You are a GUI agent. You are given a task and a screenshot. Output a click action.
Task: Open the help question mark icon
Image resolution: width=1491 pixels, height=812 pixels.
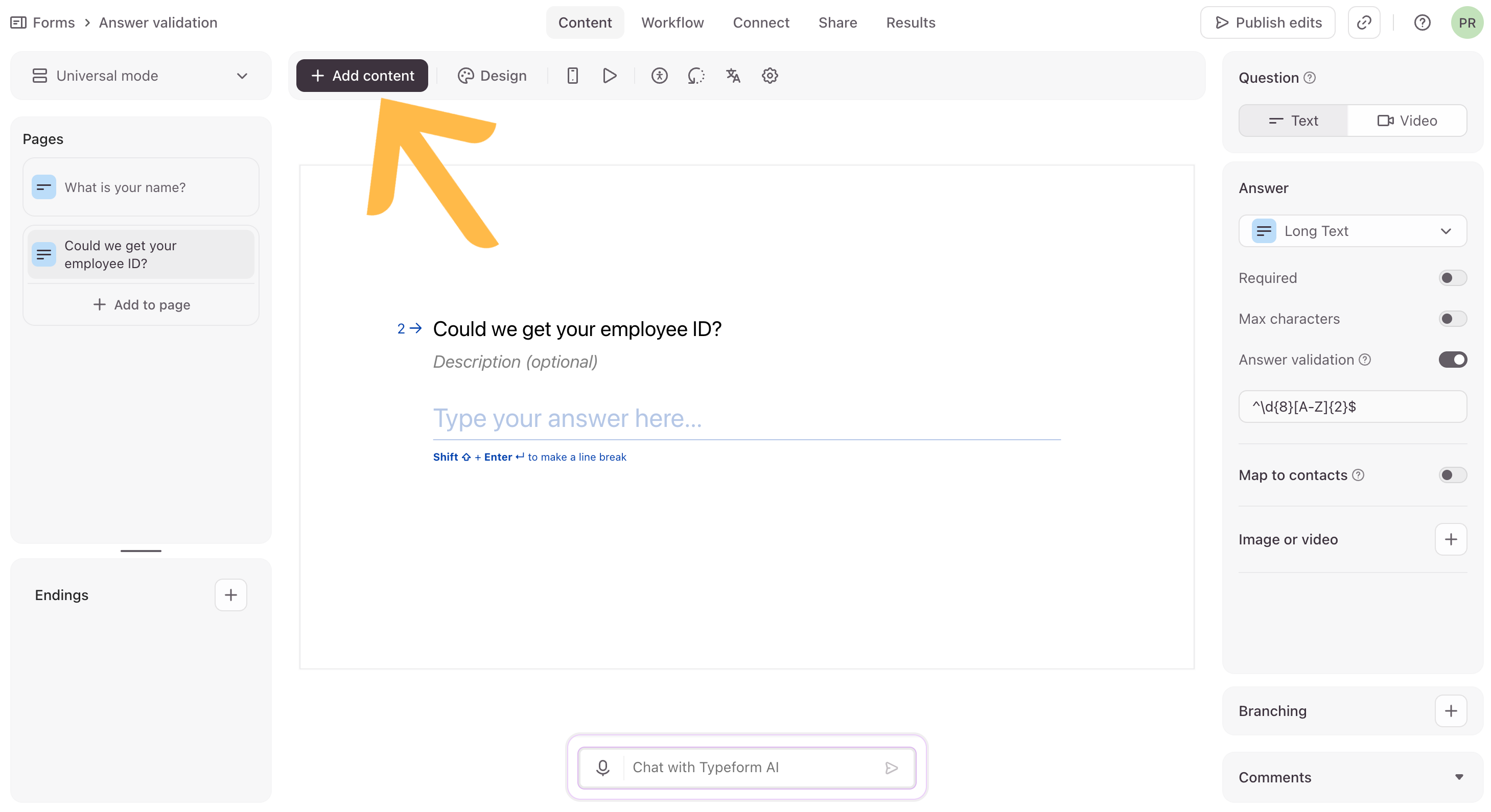[x=1422, y=22]
